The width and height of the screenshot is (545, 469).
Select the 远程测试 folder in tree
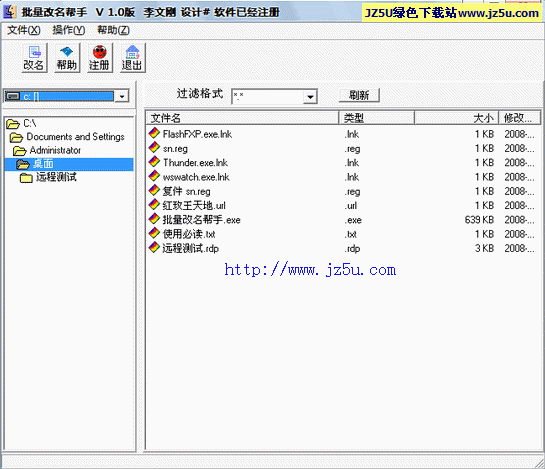pyautogui.click(x=48, y=177)
